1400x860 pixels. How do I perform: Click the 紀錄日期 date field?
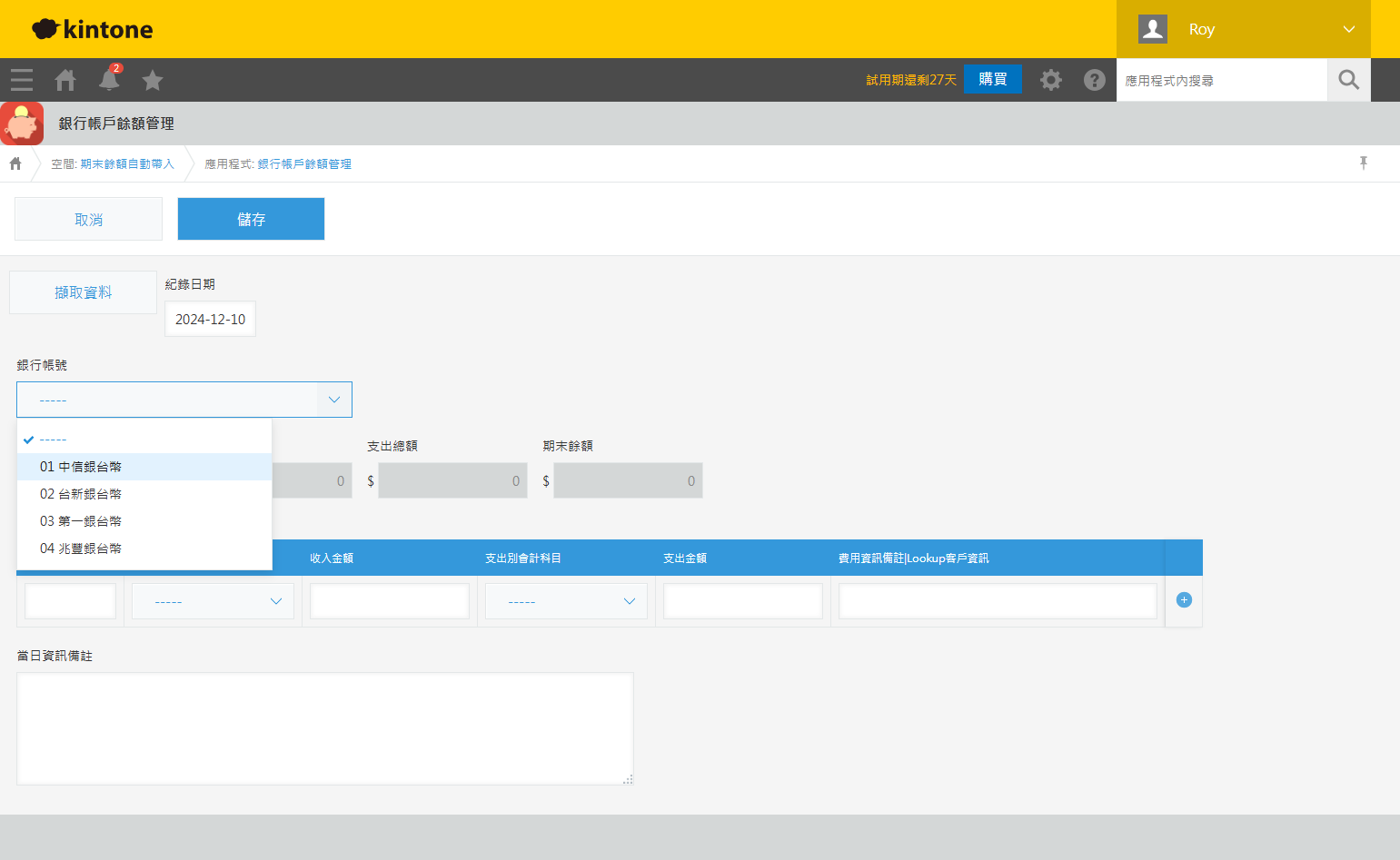pos(210,319)
